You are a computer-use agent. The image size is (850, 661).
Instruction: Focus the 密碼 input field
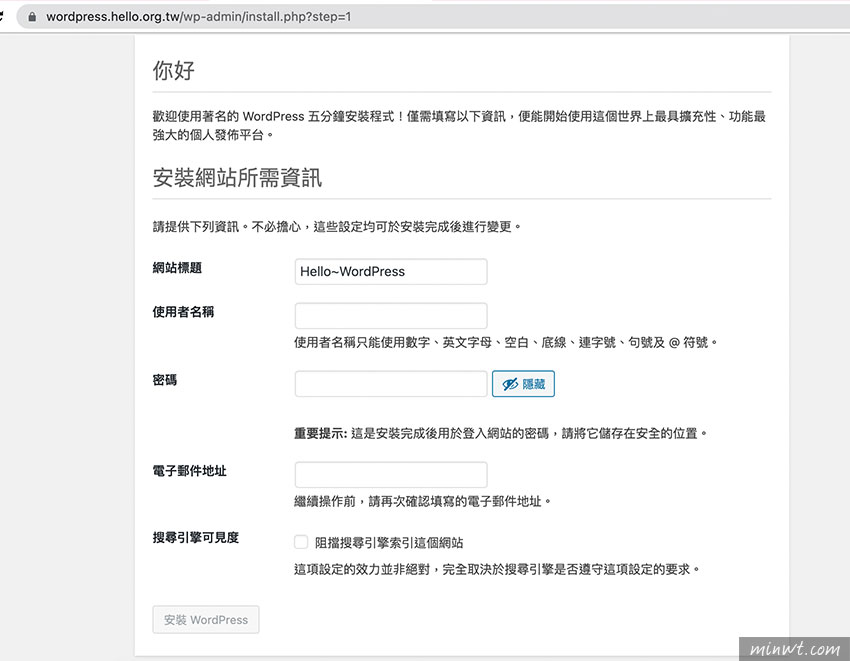point(391,384)
